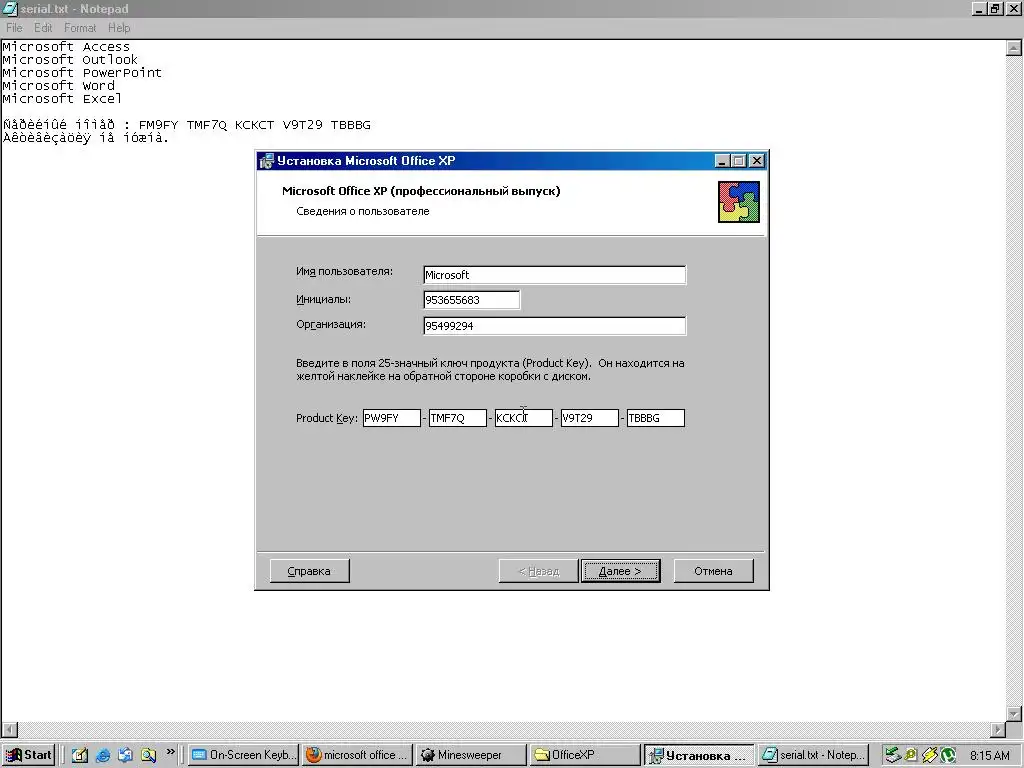This screenshot has height=768, width=1024.
Task: Click Microsoft PowerPoint line in Notepad
Action: pos(82,72)
